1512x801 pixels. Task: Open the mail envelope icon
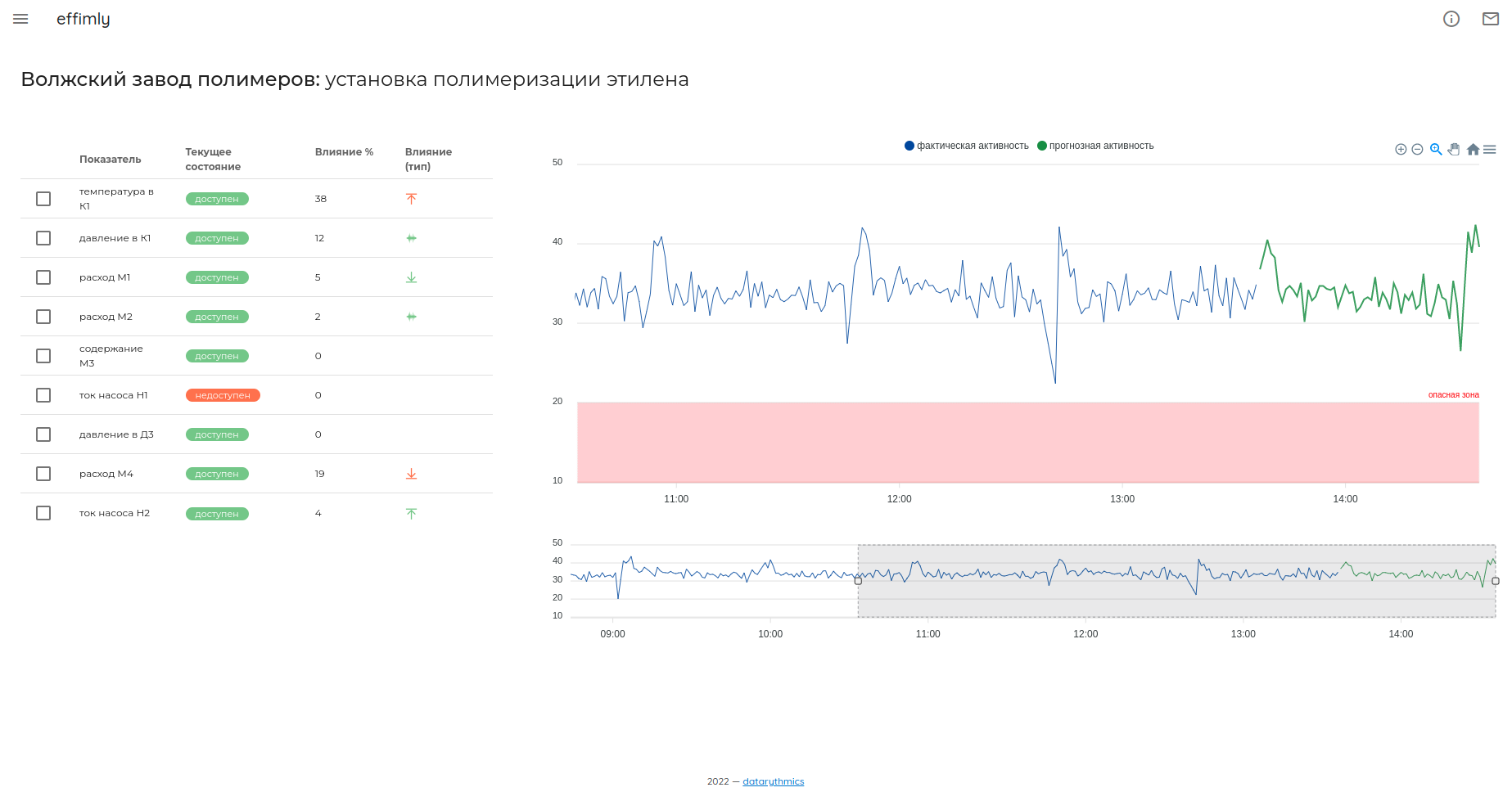(1490, 19)
